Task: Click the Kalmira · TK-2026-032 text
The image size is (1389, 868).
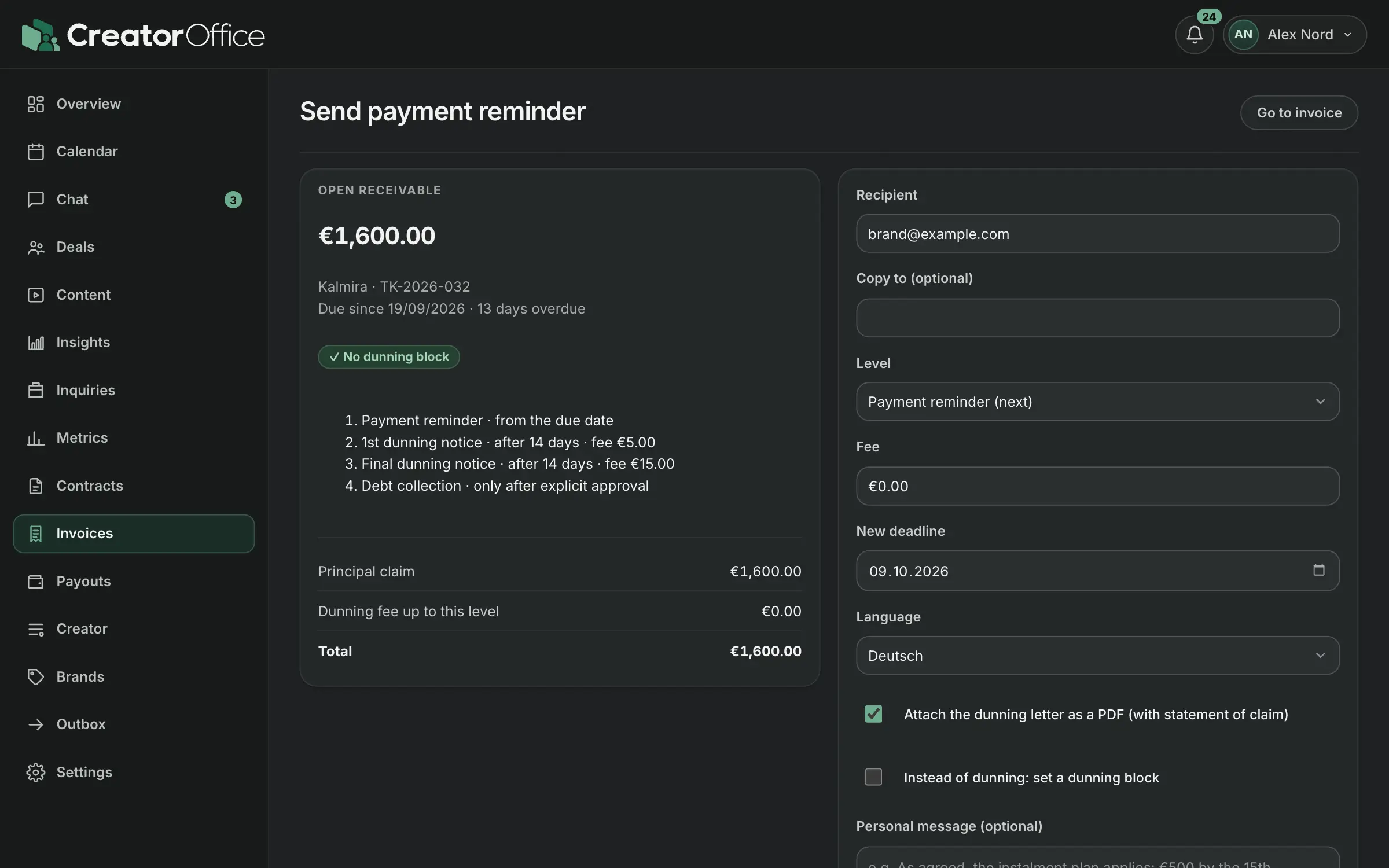Action: pyautogui.click(x=394, y=287)
